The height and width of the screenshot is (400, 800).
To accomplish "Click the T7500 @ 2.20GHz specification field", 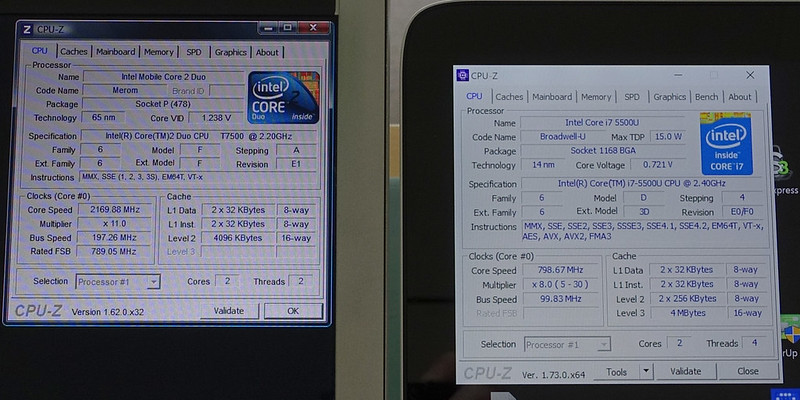I will tap(199, 136).
